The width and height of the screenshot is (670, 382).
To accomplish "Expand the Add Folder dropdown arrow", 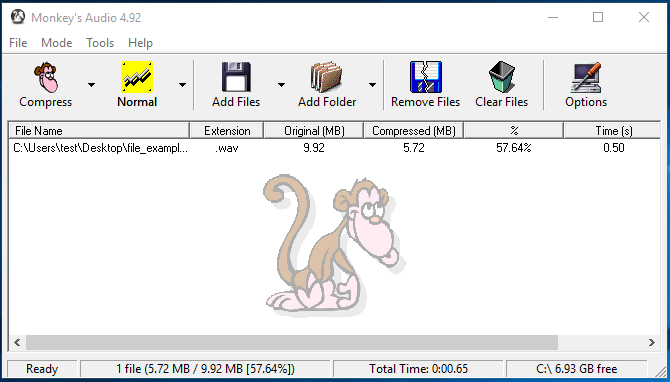I will click(372, 85).
